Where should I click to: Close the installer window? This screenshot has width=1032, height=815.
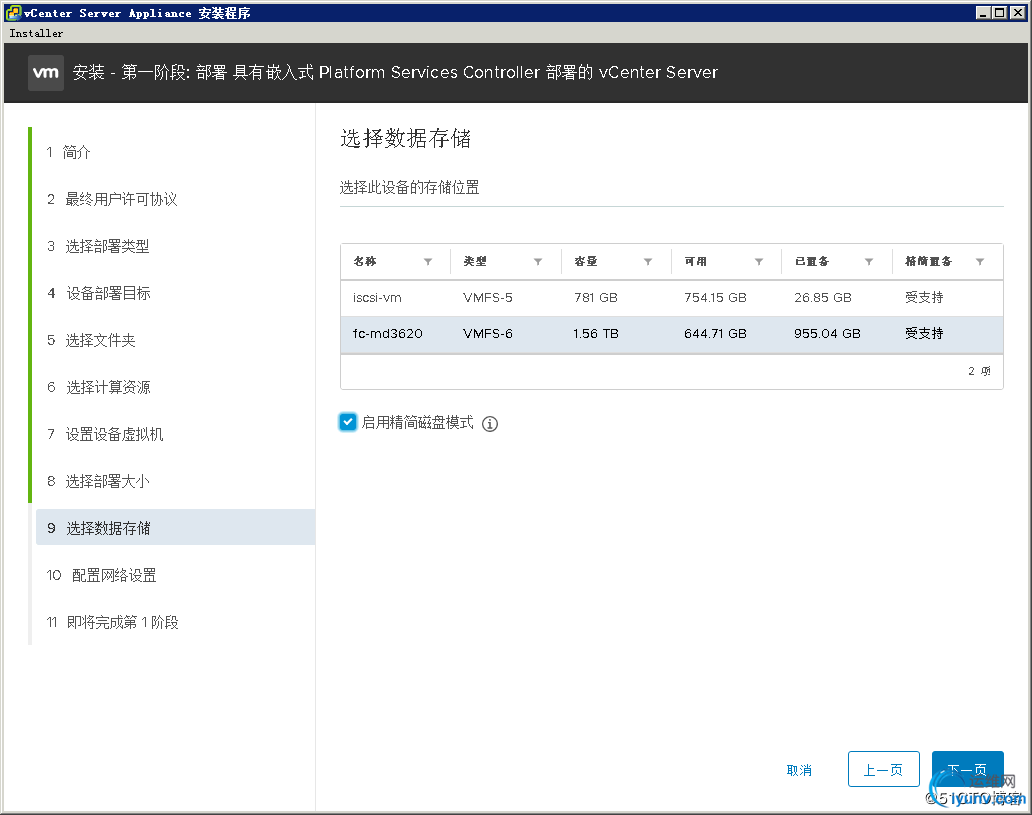(x=1017, y=13)
